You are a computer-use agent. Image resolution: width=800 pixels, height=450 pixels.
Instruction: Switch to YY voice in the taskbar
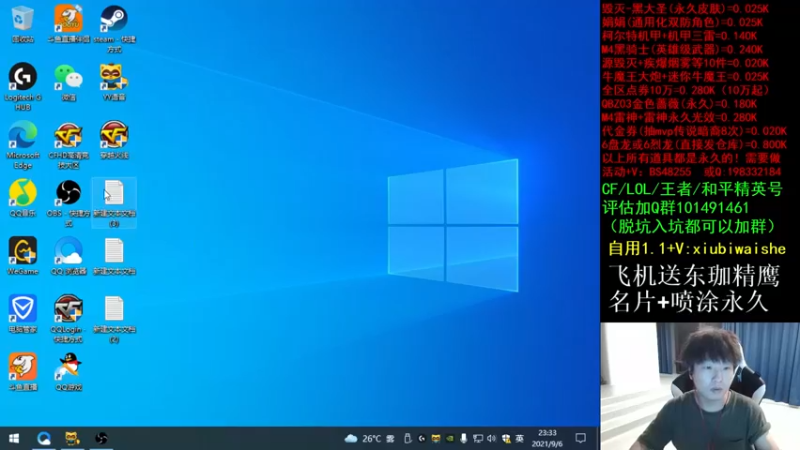click(x=72, y=438)
